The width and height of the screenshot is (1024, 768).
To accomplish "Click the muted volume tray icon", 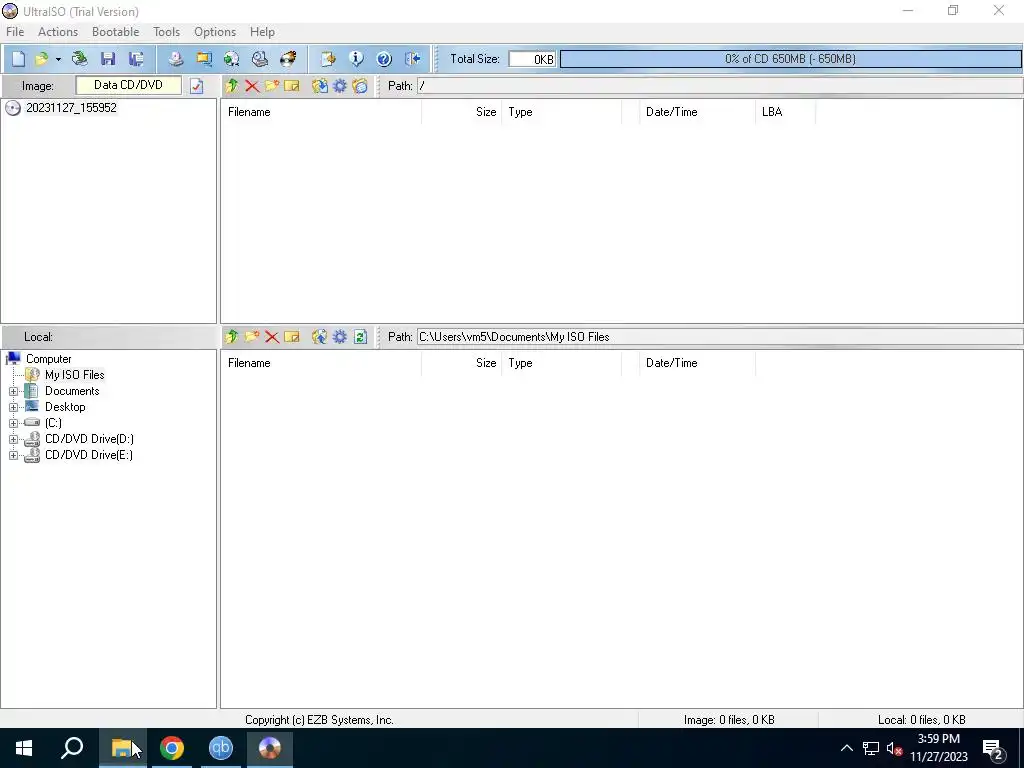I will (x=894, y=748).
